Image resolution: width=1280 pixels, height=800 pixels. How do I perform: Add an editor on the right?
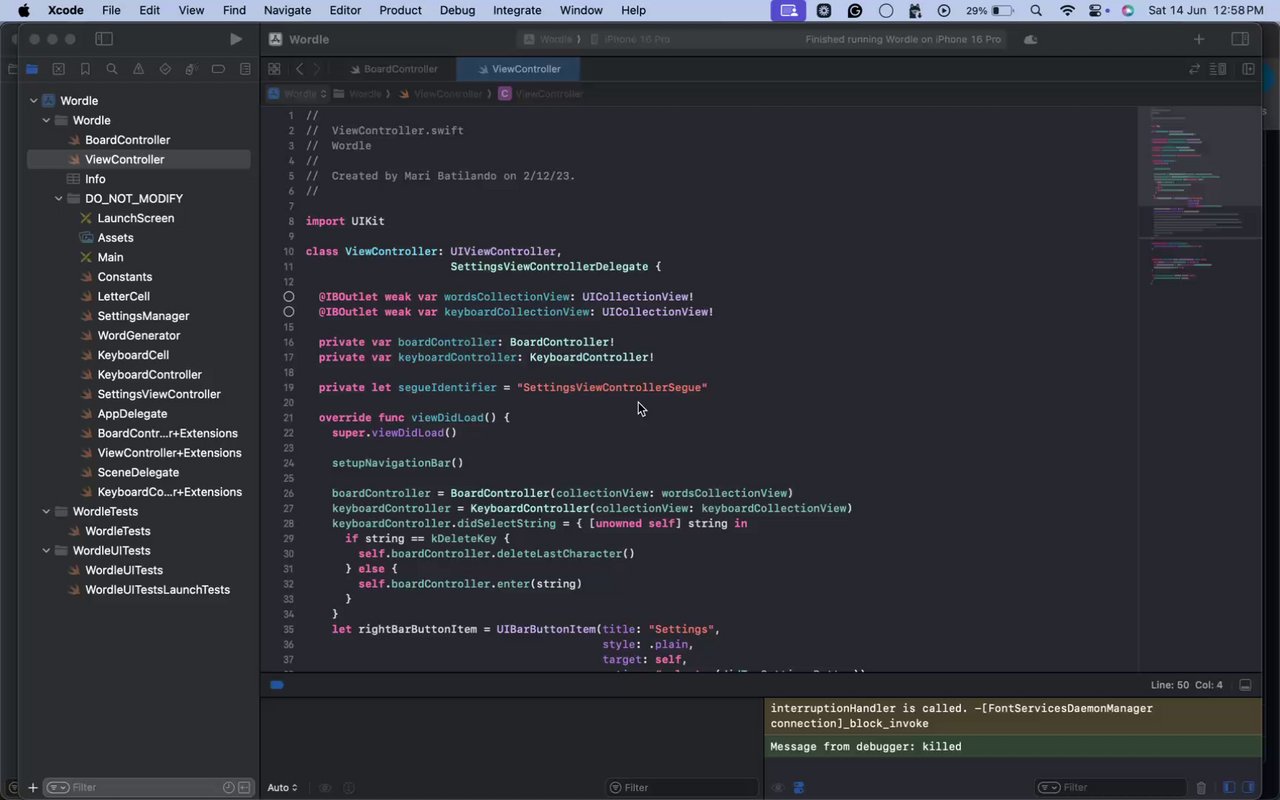click(x=1248, y=69)
